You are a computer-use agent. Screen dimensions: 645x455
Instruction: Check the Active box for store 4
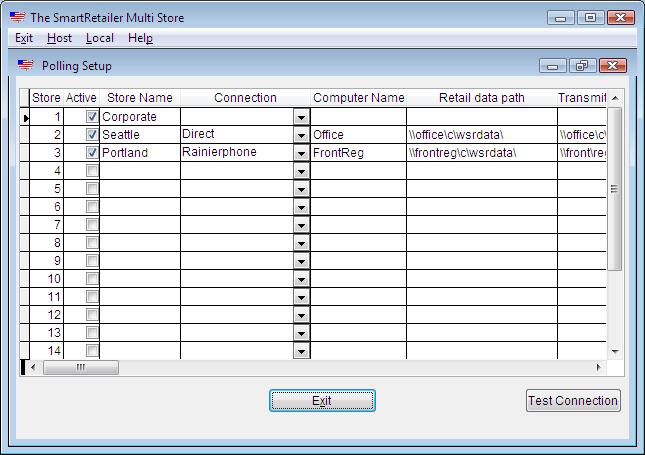pyautogui.click(x=92, y=170)
